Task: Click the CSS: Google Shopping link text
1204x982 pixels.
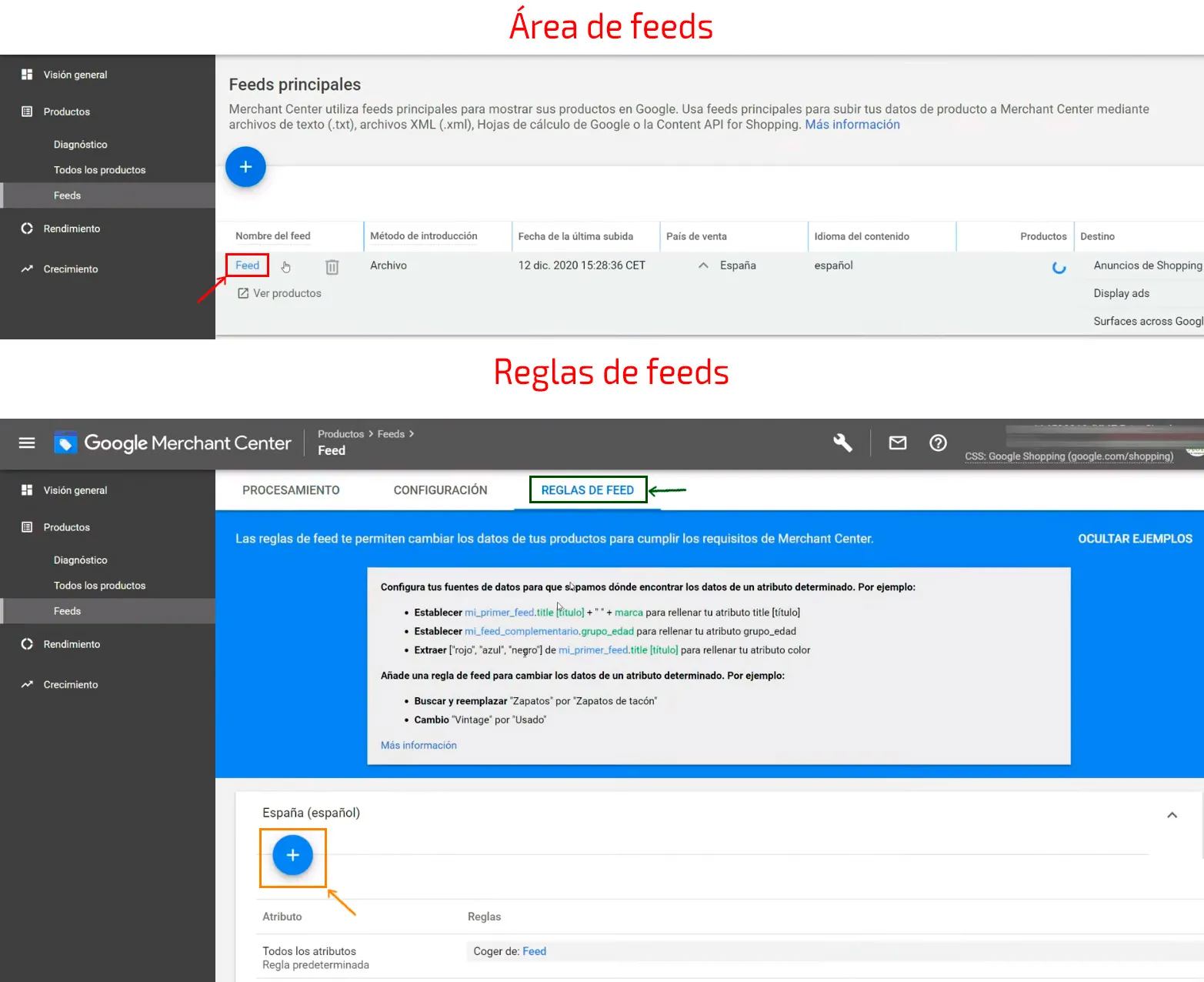Action: (x=1069, y=456)
